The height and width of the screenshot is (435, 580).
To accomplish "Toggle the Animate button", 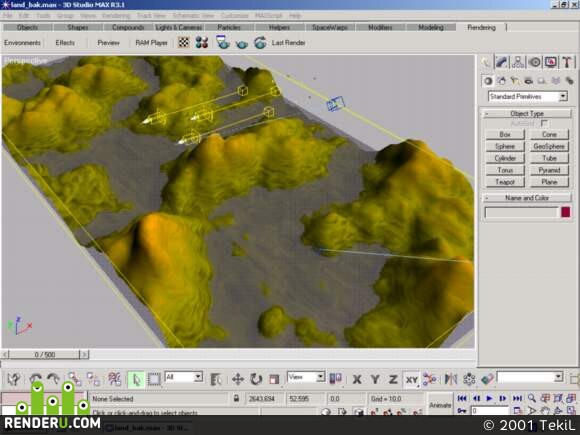I will [x=440, y=405].
